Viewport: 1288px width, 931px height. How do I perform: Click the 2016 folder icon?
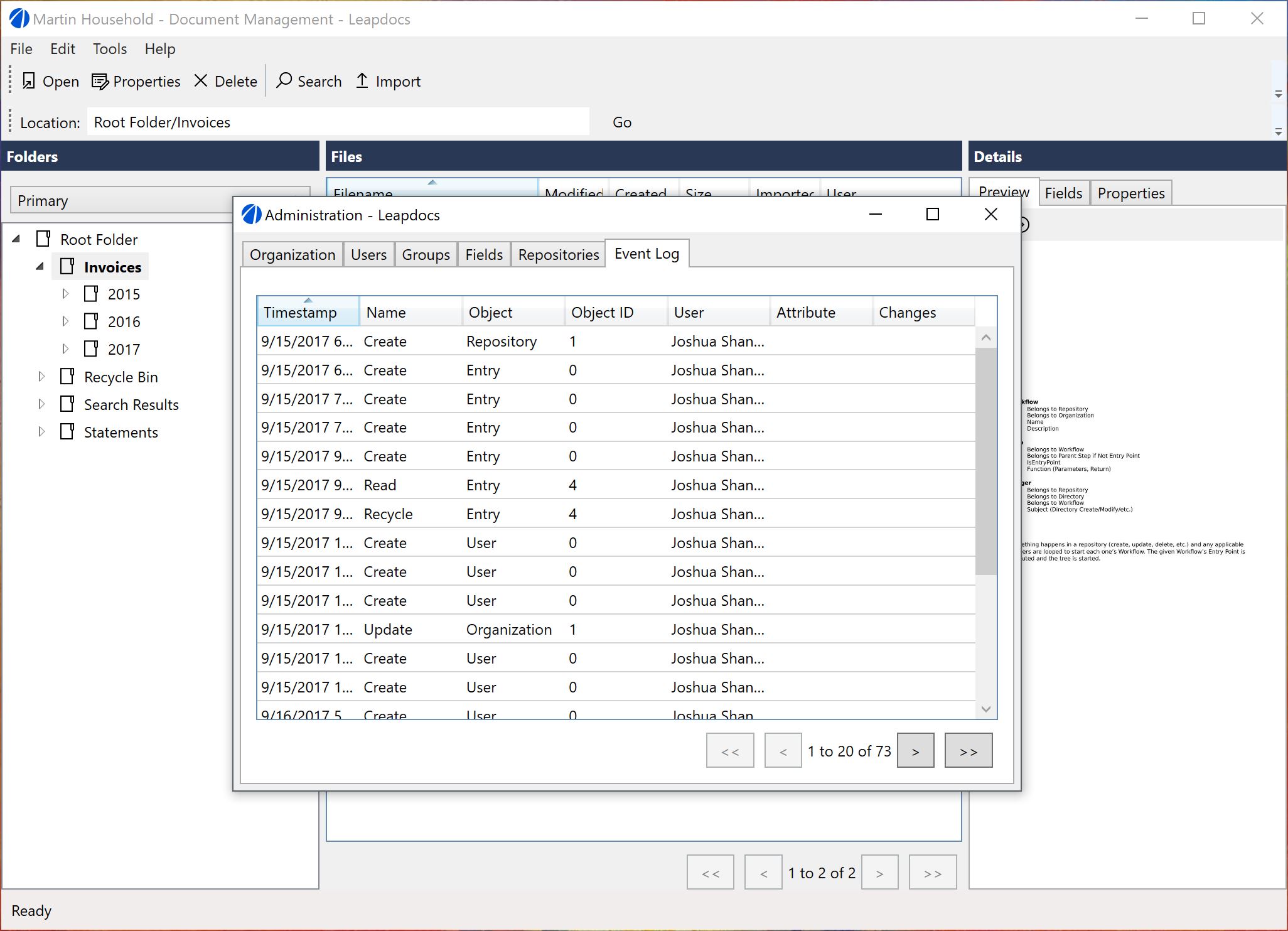pyautogui.click(x=91, y=321)
